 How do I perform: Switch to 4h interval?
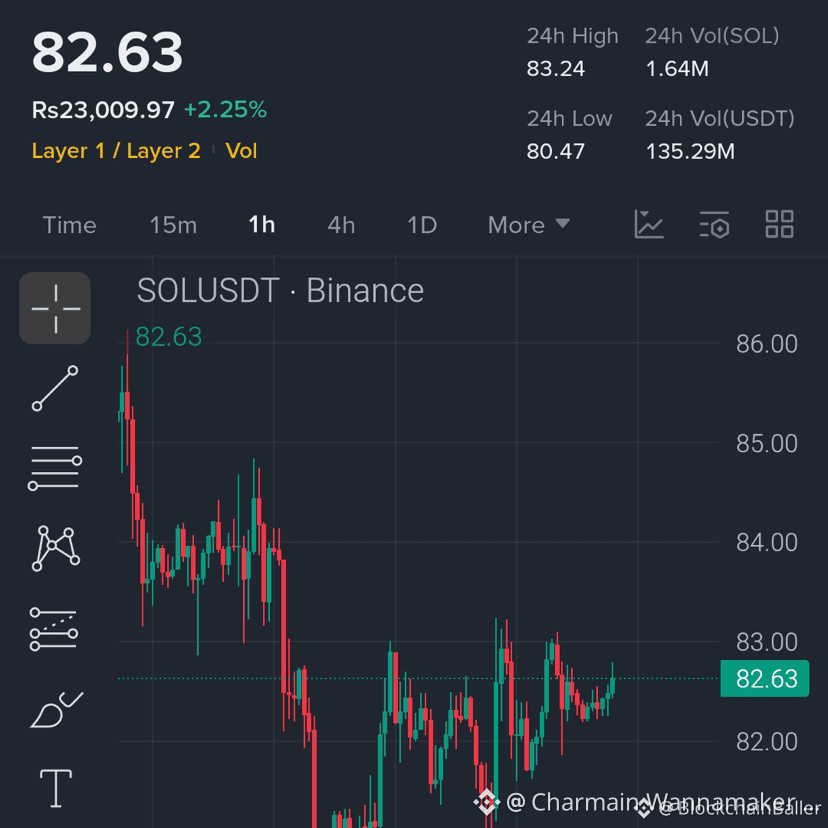click(341, 225)
